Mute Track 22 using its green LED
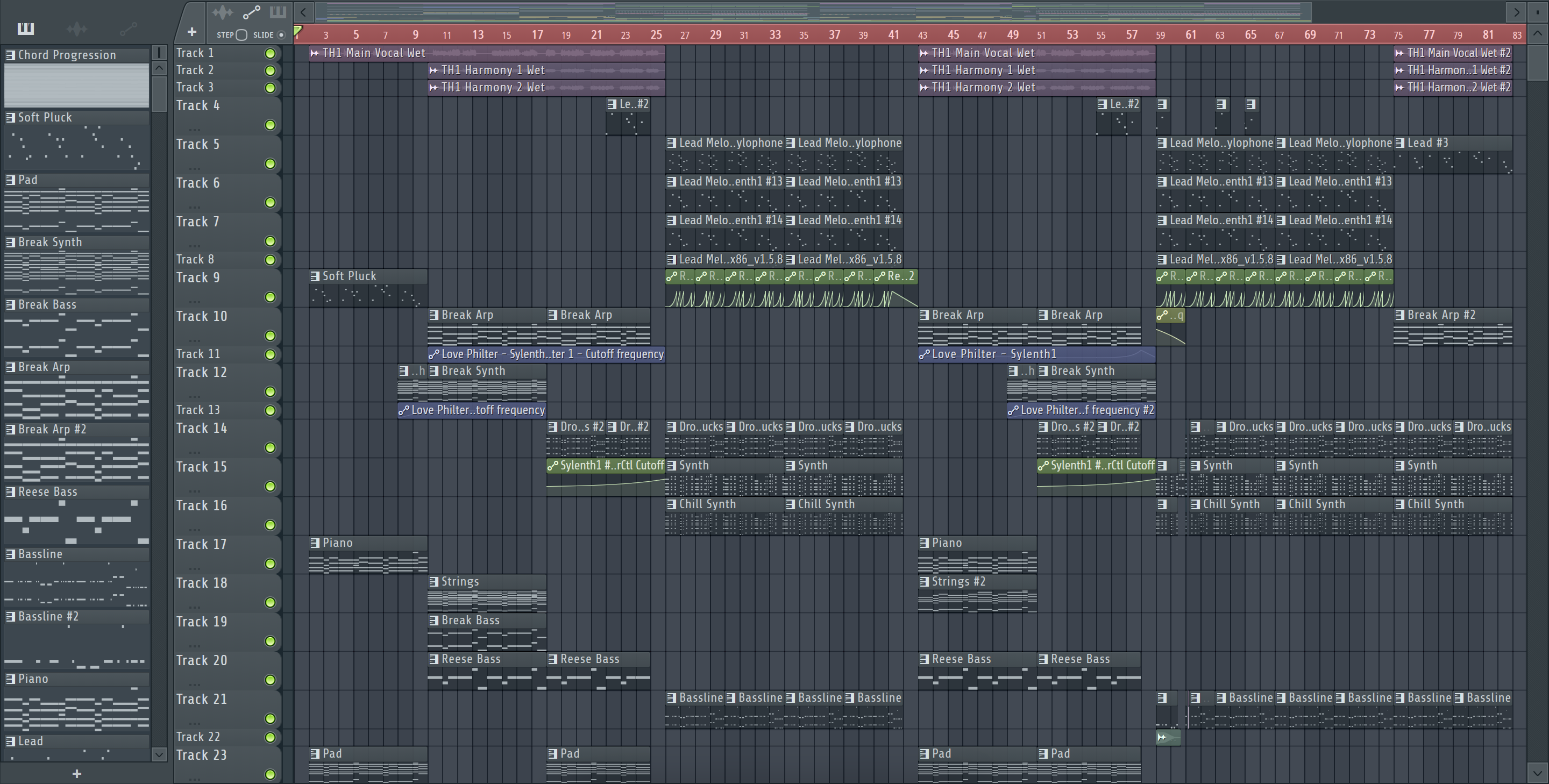The image size is (1549, 784). point(270,738)
